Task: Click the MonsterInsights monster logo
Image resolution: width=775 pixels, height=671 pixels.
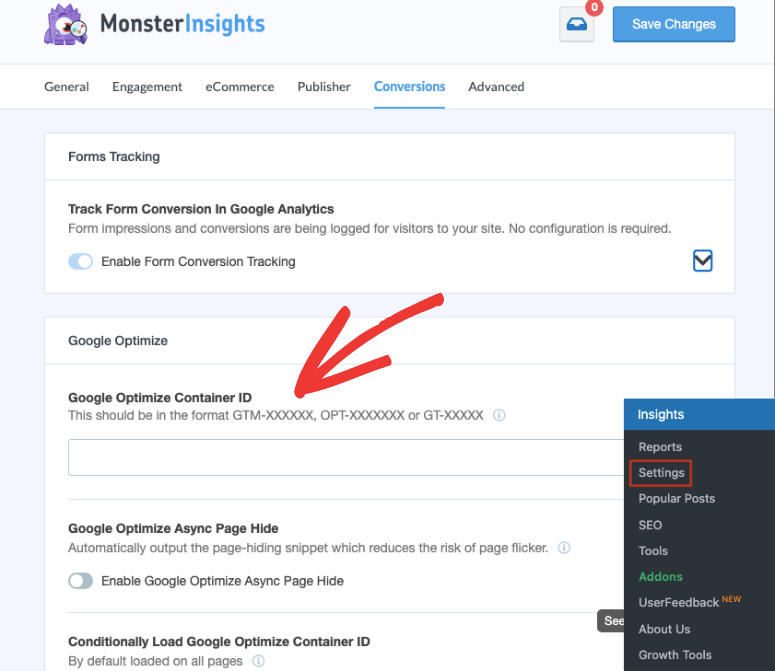Action: click(66, 25)
